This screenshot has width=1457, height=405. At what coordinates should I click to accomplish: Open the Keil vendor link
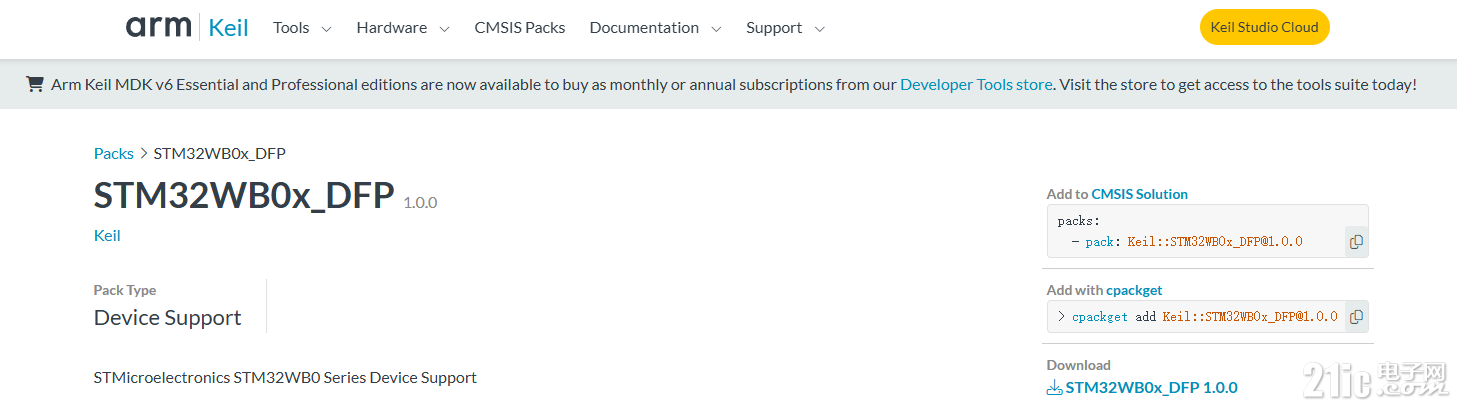pos(107,235)
